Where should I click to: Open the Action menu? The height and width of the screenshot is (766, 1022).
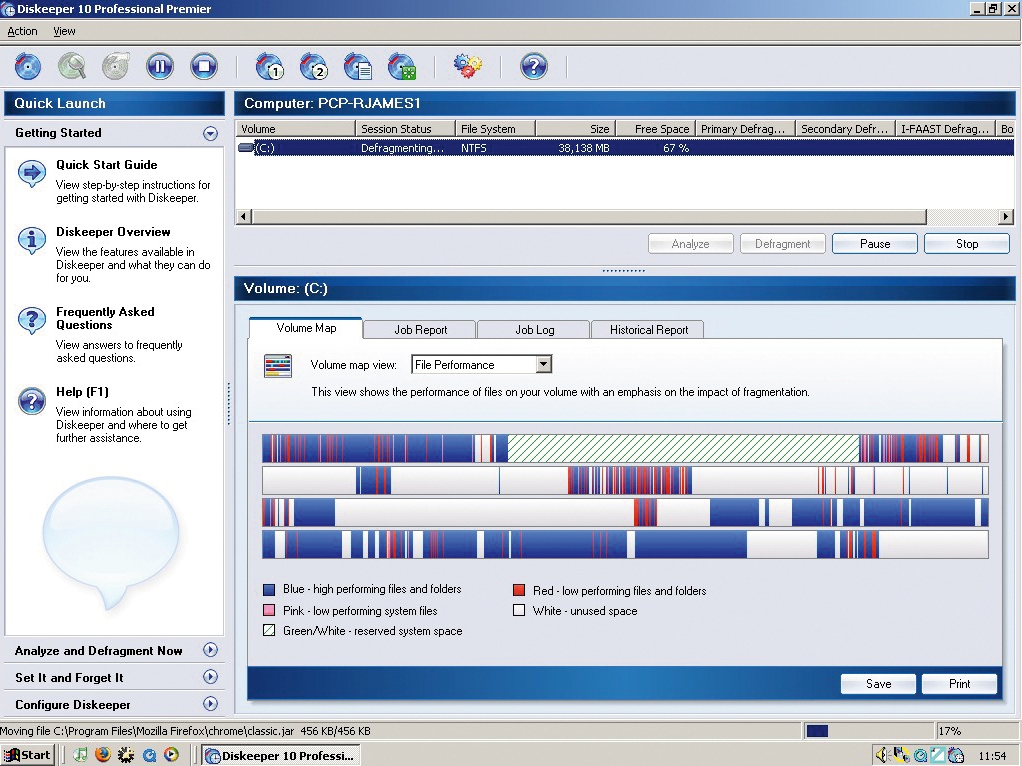[x=22, y=31]
